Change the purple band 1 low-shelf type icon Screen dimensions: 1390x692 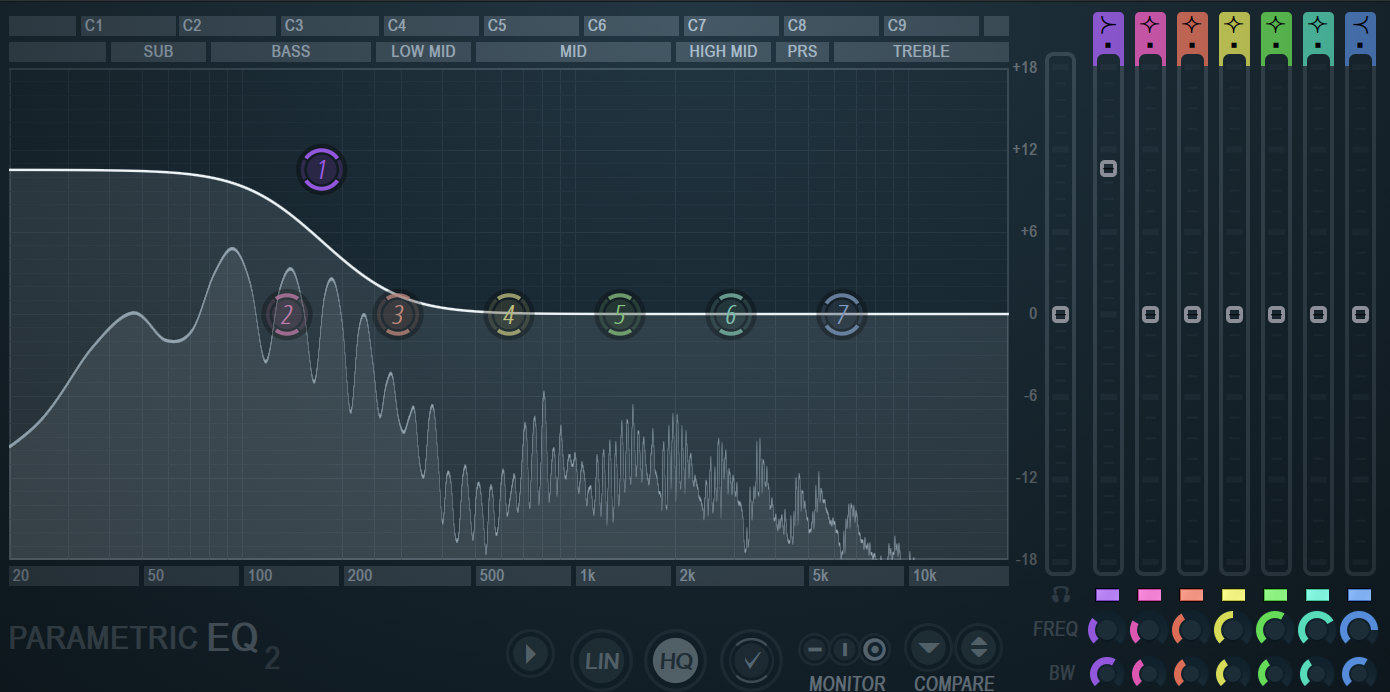point(1108,24)
